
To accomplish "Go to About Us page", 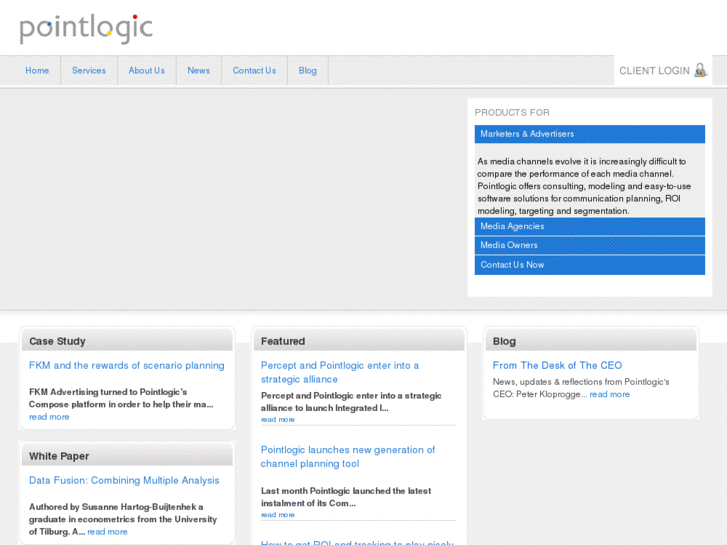I will 147,71.
